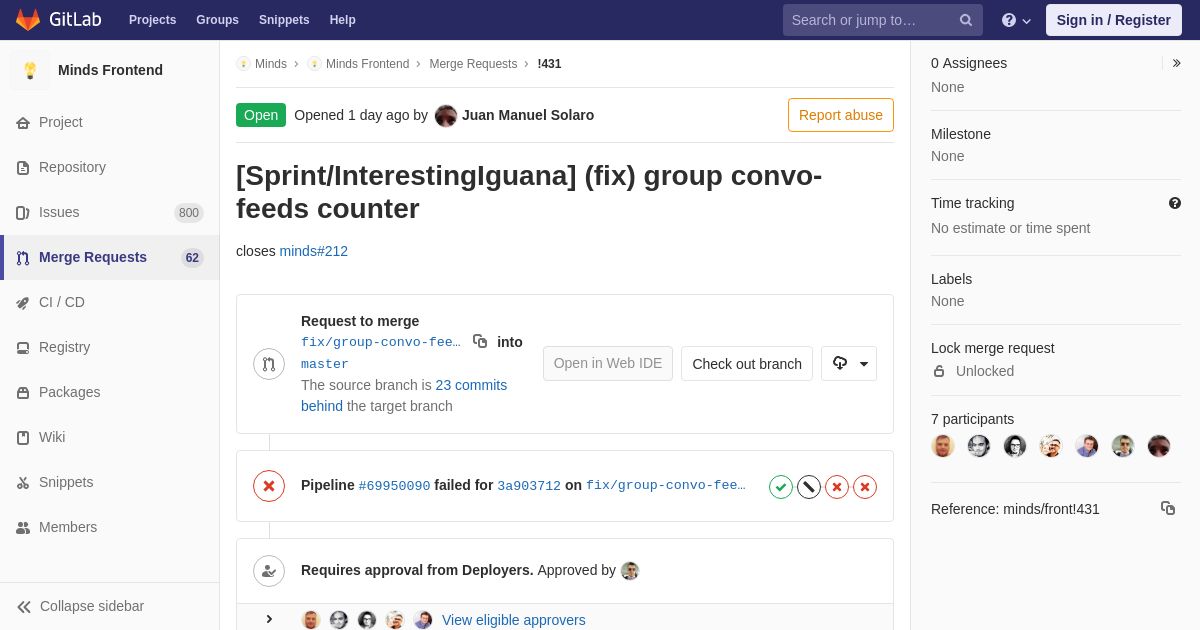The height and width of the screenshot is (630, 1200).
Task: Open the seventh participant avatar
Action: [1159, 446]
